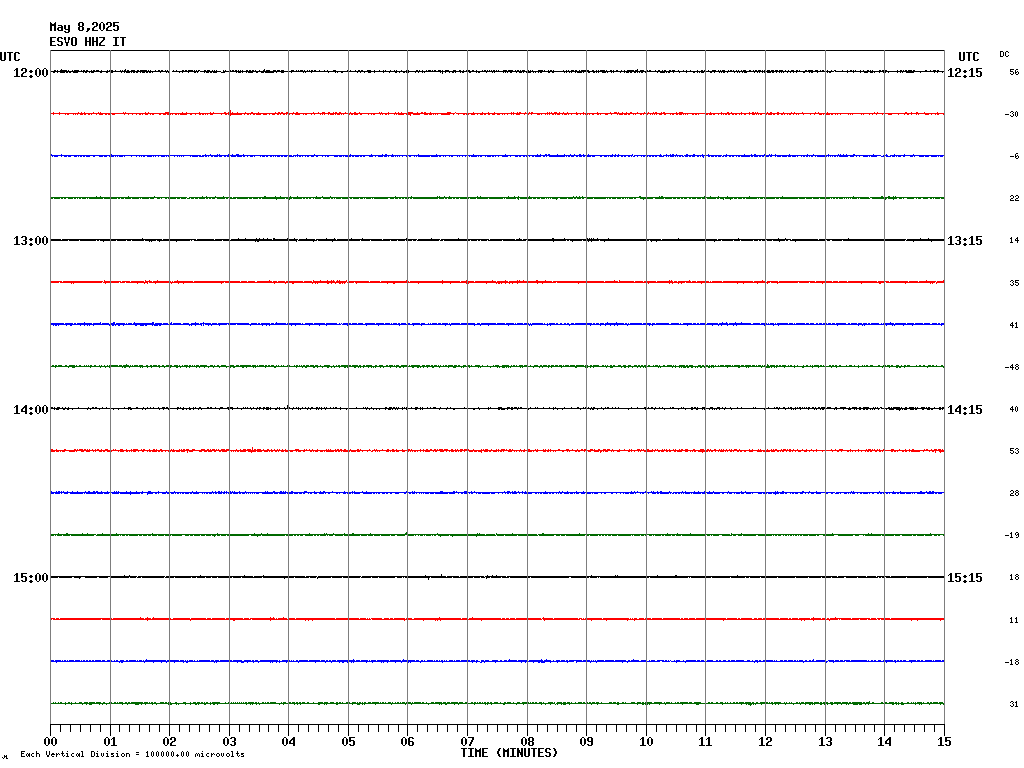This screenshot has height=768, width=1024.
Task: Click minute label 04 on the time axis
Action: click(x=289, y=742)
